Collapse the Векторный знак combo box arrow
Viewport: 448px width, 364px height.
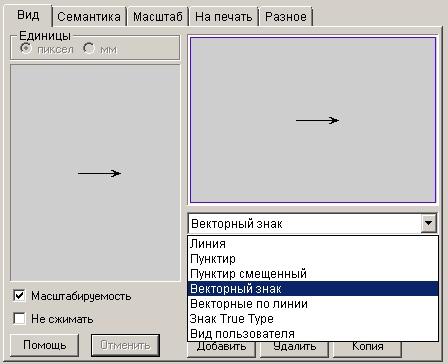(x=429, y=223)
